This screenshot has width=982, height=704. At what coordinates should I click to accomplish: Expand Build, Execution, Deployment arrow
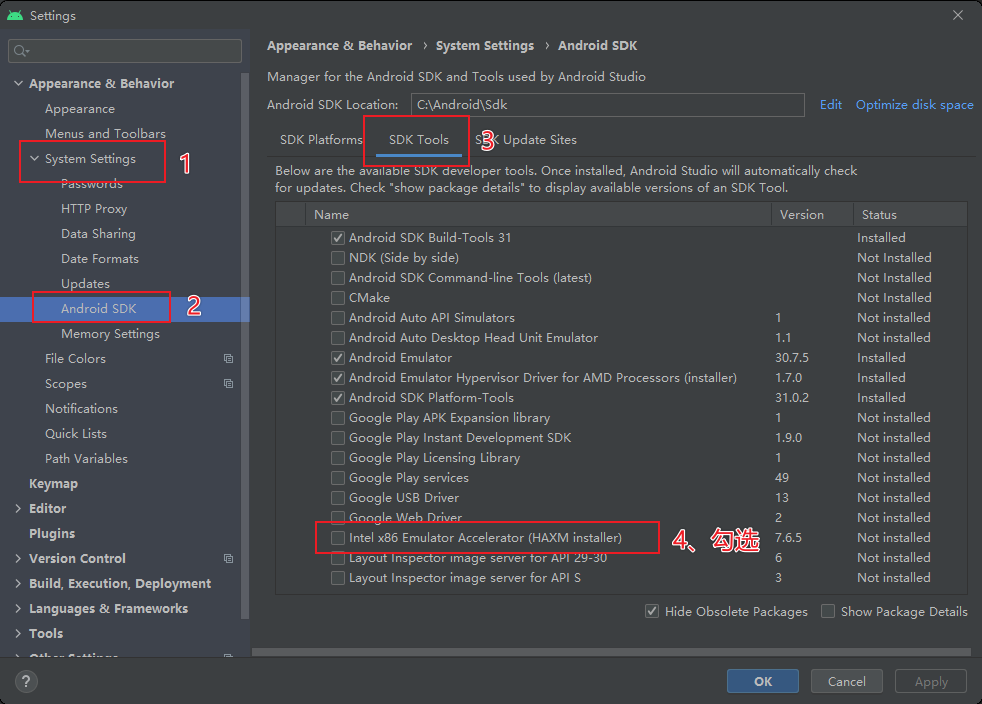18,583
